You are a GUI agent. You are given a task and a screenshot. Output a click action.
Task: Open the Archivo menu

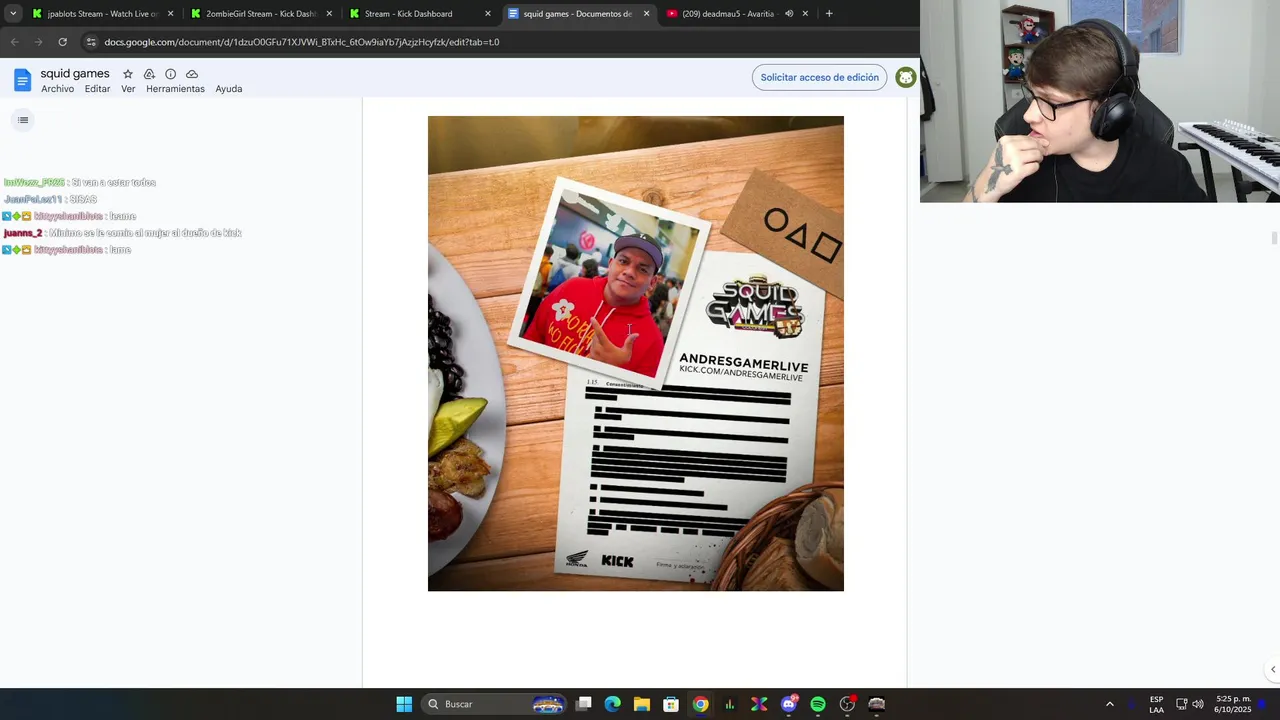point(57,89)
